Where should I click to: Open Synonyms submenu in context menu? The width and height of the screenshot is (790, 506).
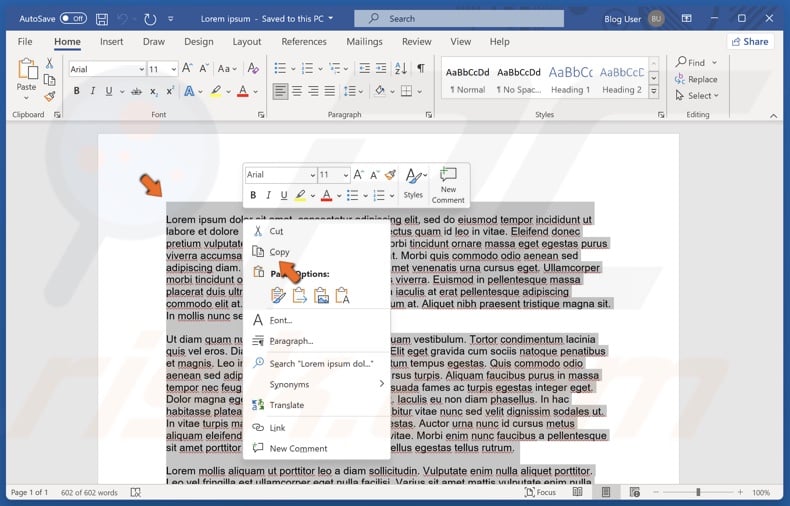click(x=317, y=384)
